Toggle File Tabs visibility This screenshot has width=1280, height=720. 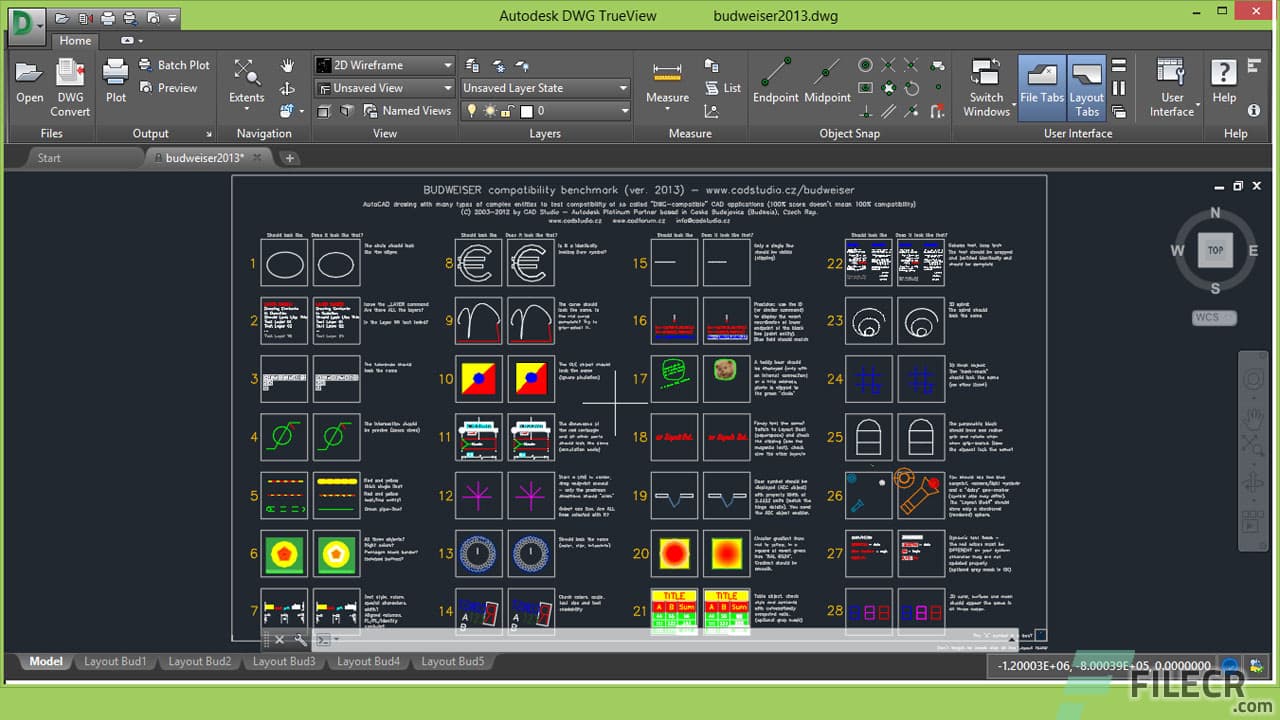1042,85
